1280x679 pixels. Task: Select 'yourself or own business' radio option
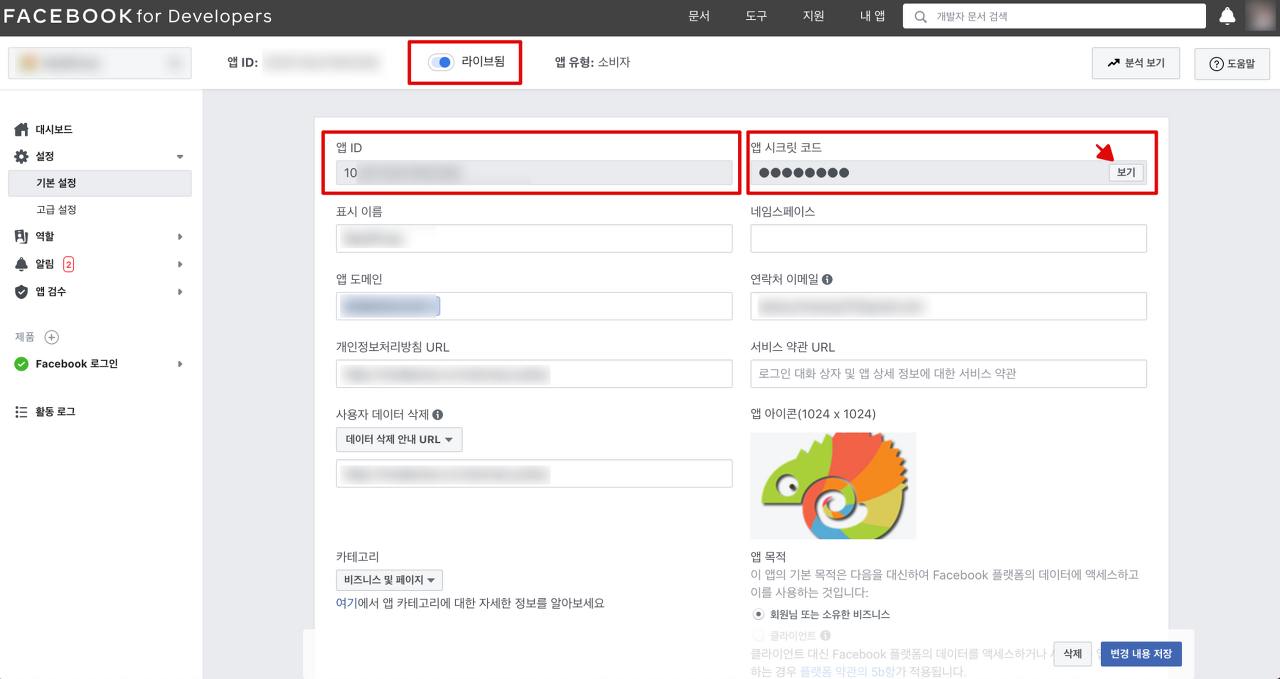(759, 614)
